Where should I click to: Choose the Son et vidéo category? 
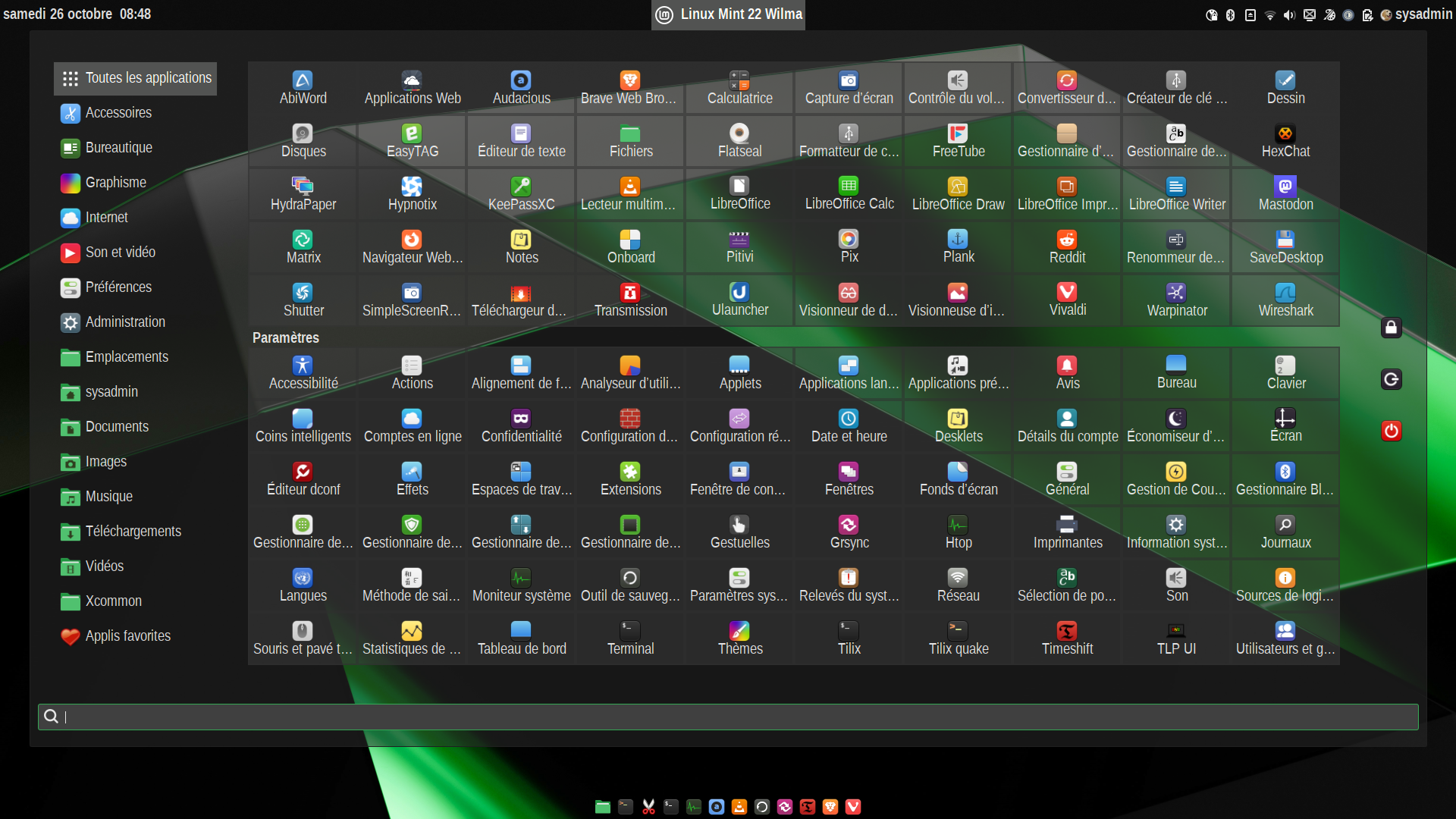point(120,253)
